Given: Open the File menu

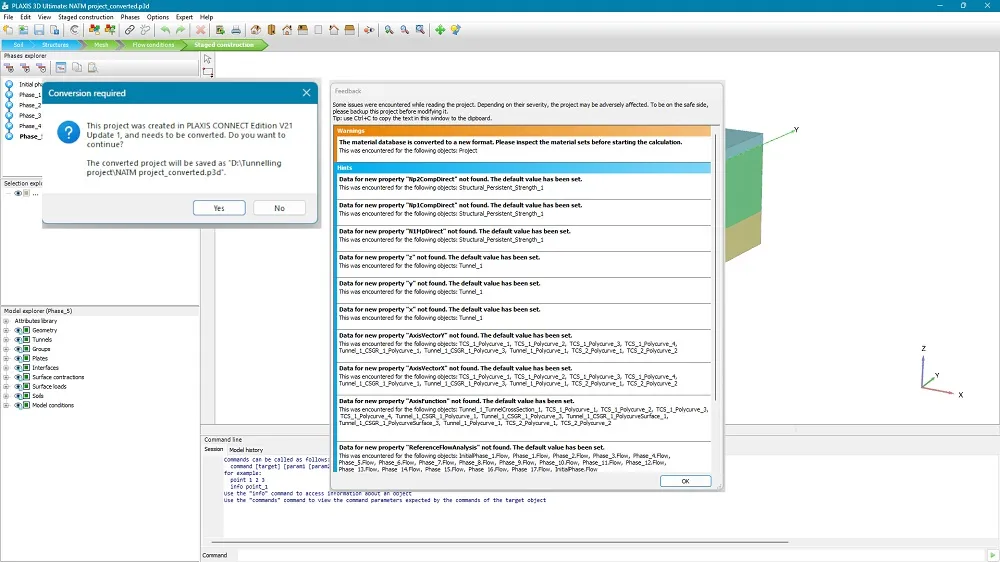Looking at the screenshot, I should [x=8, y=17].
